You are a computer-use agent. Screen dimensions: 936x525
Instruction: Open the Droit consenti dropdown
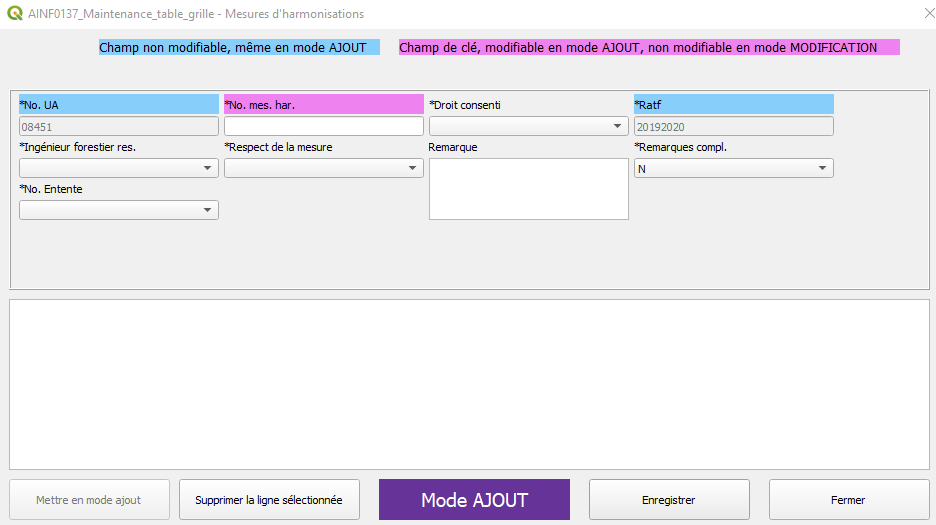[x=528, y=126]
